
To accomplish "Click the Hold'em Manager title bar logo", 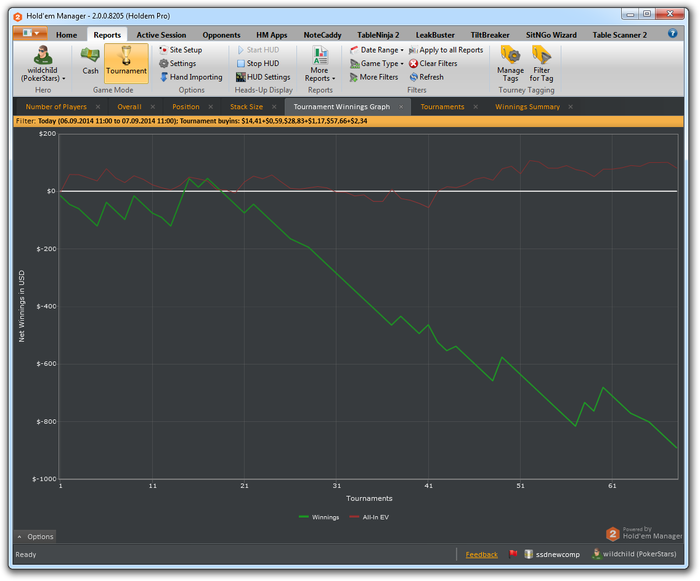I will pos(18,17).
